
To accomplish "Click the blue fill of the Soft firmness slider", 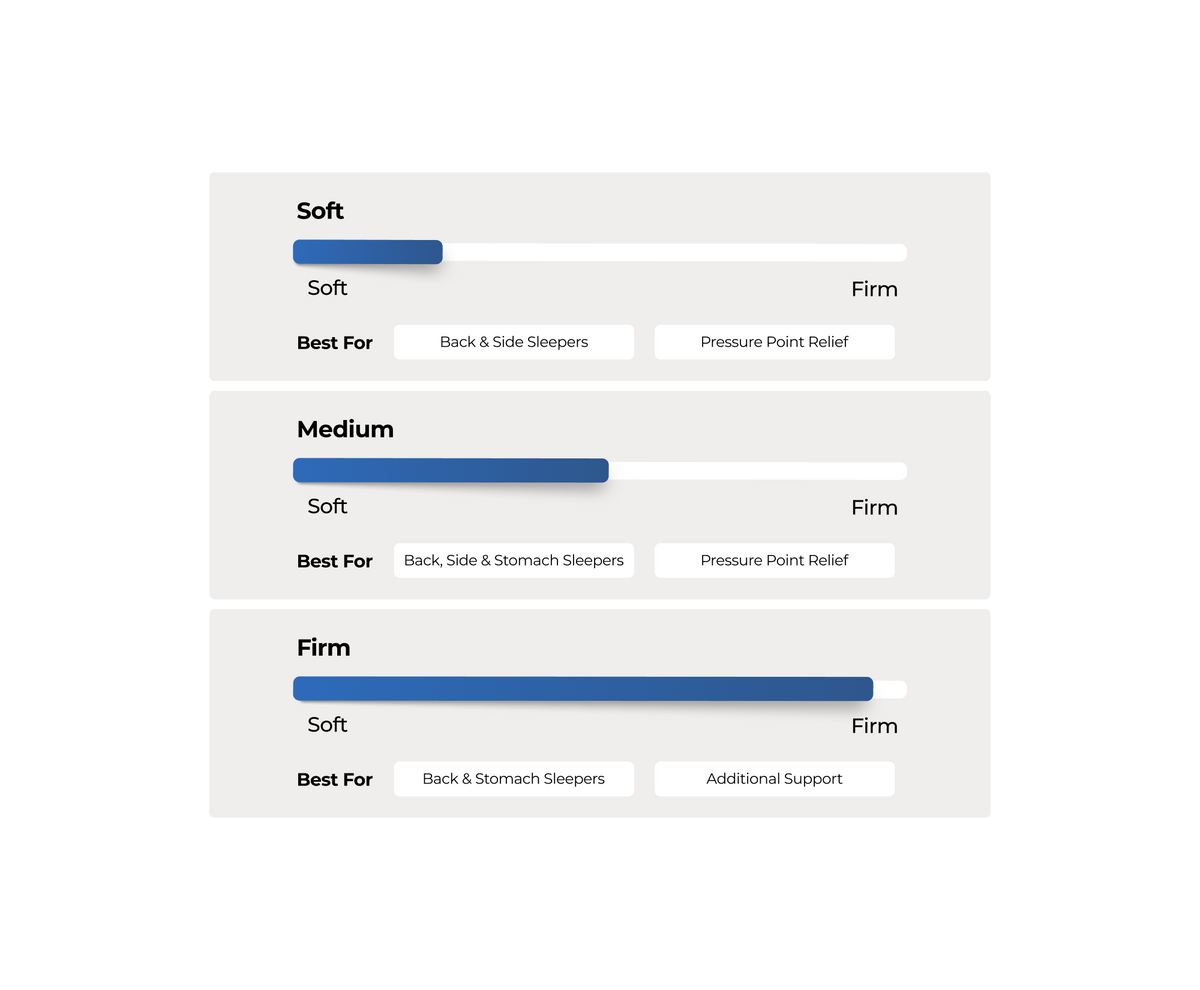I will pos(368,252).
